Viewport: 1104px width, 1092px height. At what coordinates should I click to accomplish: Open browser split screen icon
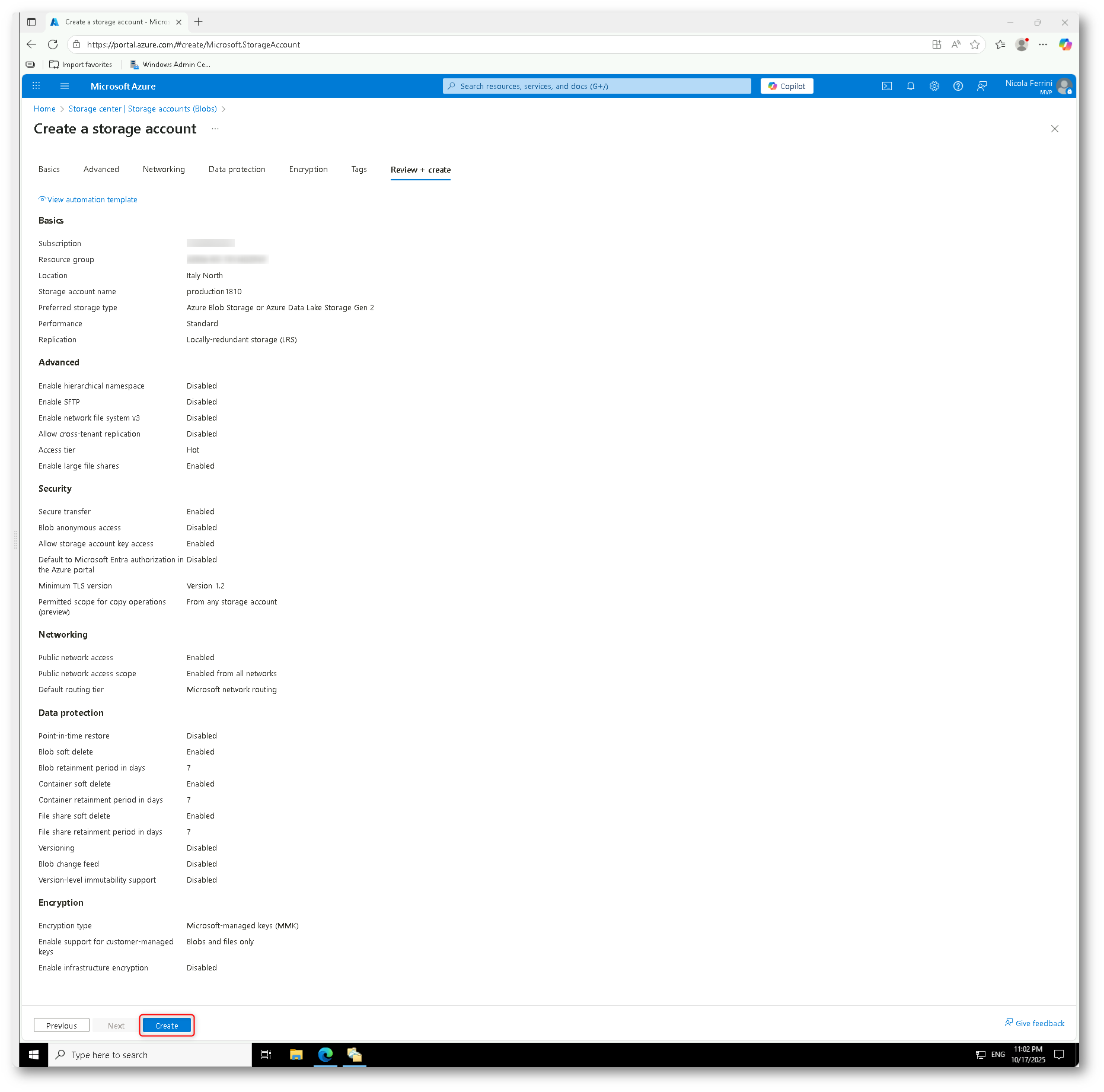coord(937,44)
